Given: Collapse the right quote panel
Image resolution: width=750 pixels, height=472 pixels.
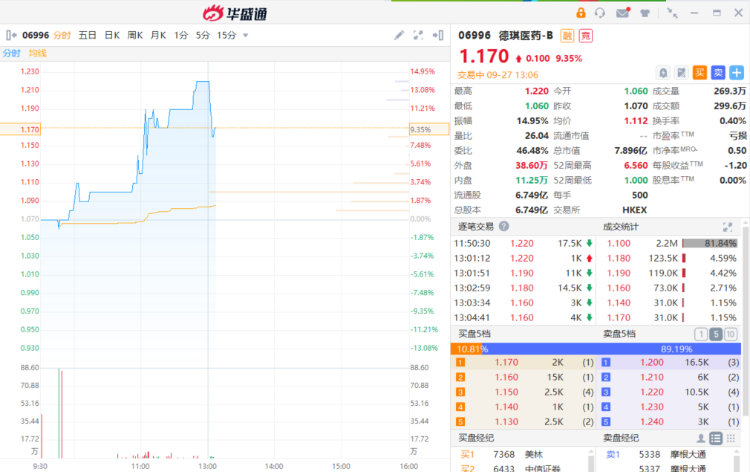Looking at the screenshot, I should point(438,35).
